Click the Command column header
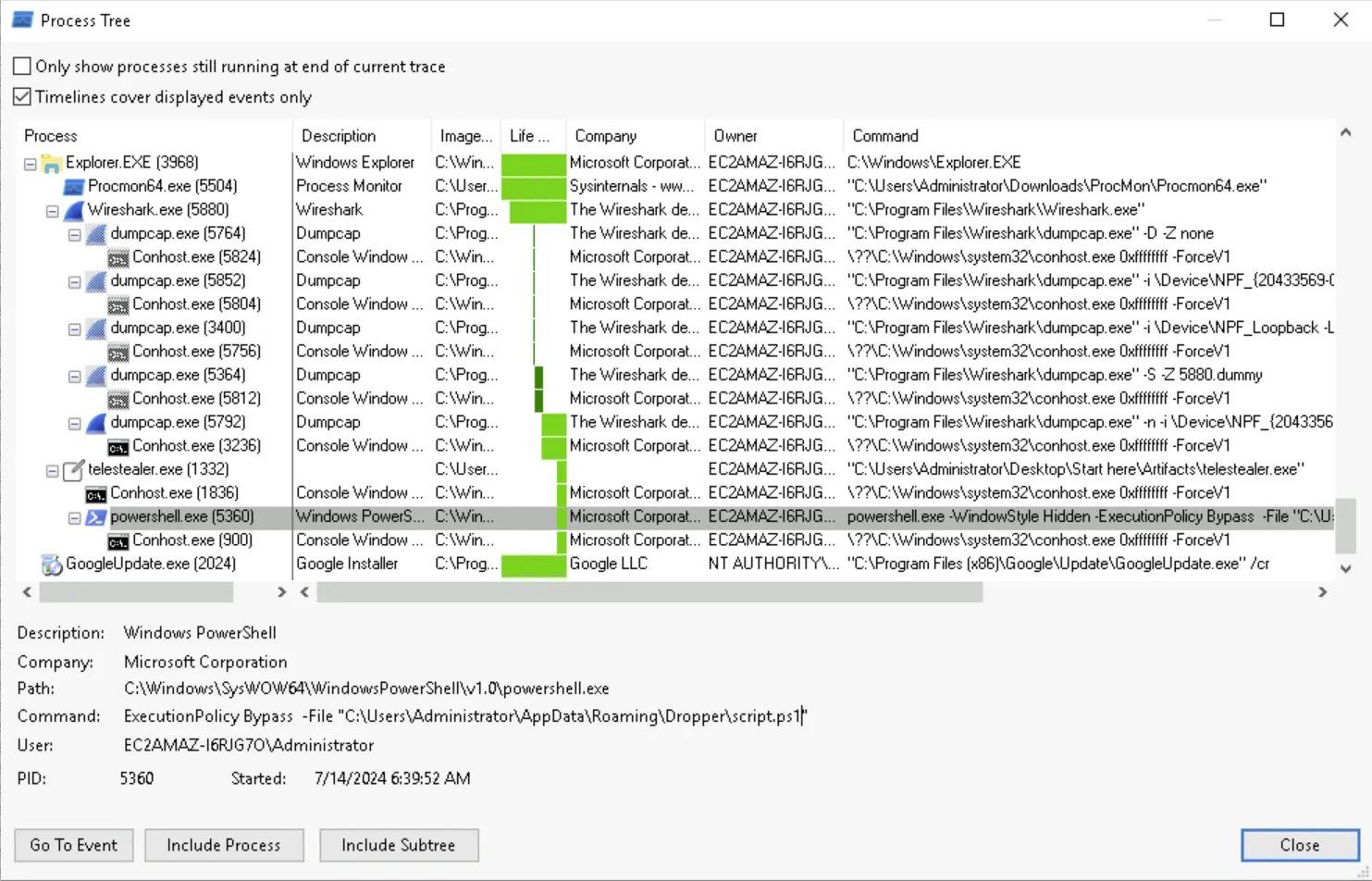This screenshot has height=881, width=1372. [x=1089, y=136]
